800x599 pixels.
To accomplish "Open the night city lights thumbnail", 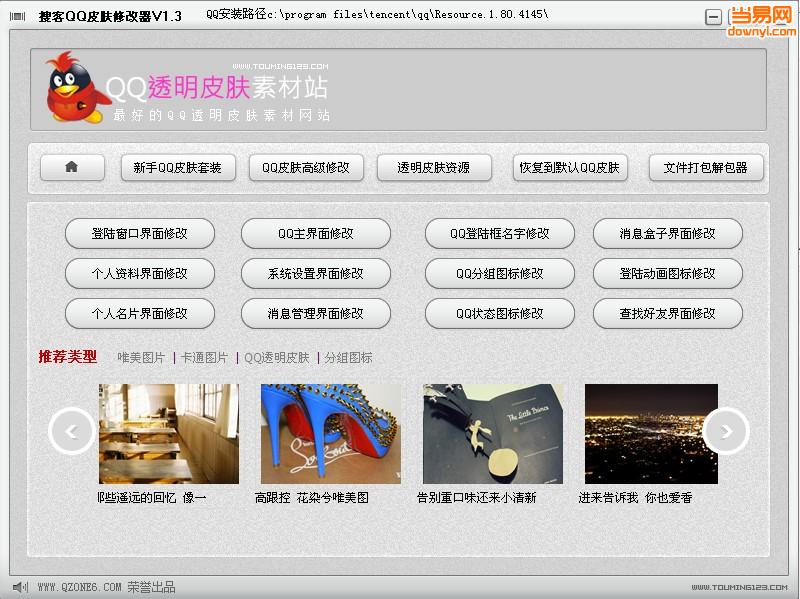I will tap(651, 434).
